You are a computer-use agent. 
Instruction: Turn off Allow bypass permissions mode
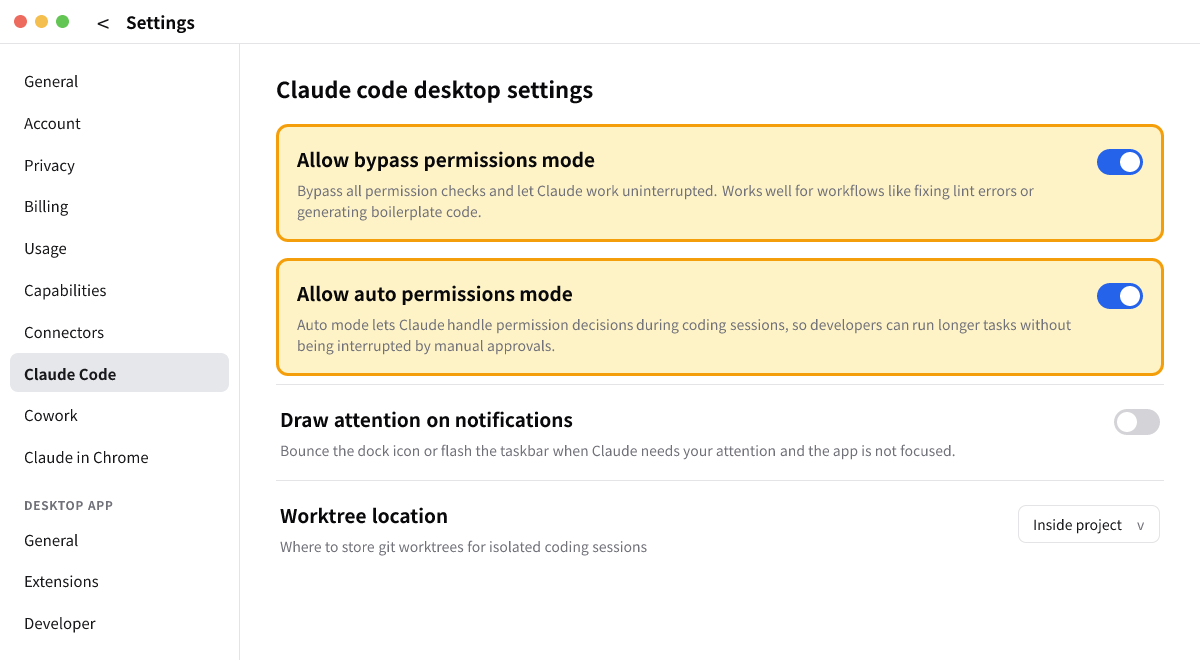[x=1120, y=162]
